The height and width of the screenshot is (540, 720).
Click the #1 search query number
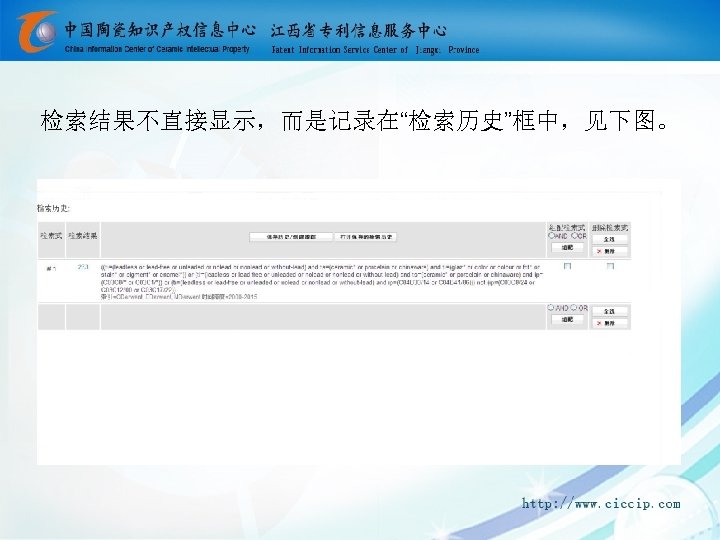pos(51,269)
